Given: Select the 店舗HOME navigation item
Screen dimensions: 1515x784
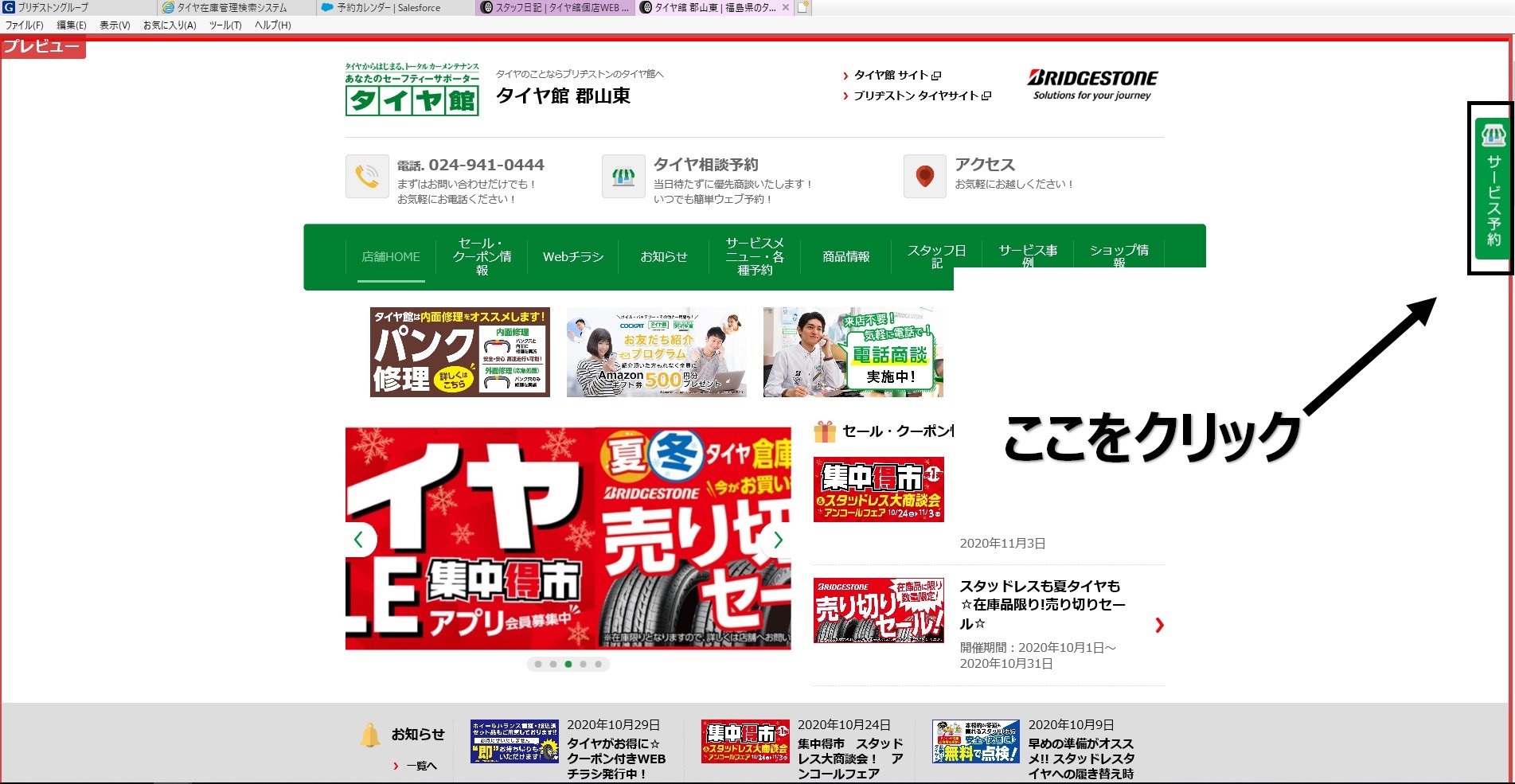Looking at the screenshot, I should click(391, 257).
